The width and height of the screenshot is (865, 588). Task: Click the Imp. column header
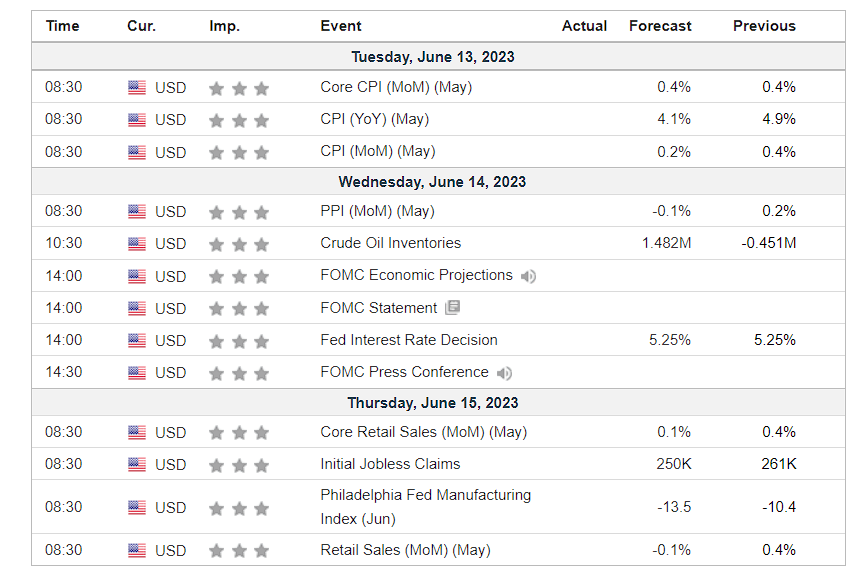(225, 26)
